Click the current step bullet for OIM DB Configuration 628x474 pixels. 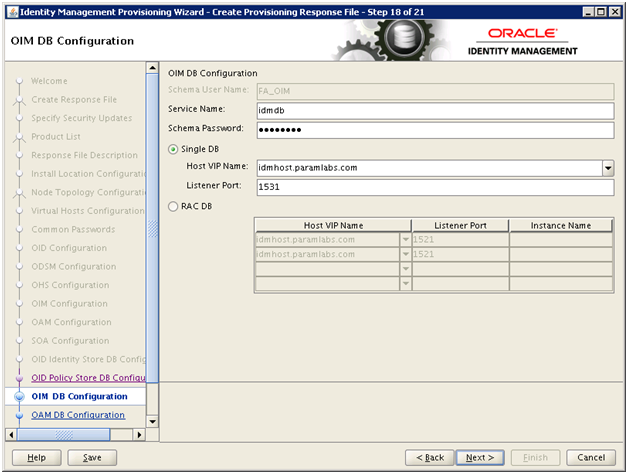coord(19,397)
